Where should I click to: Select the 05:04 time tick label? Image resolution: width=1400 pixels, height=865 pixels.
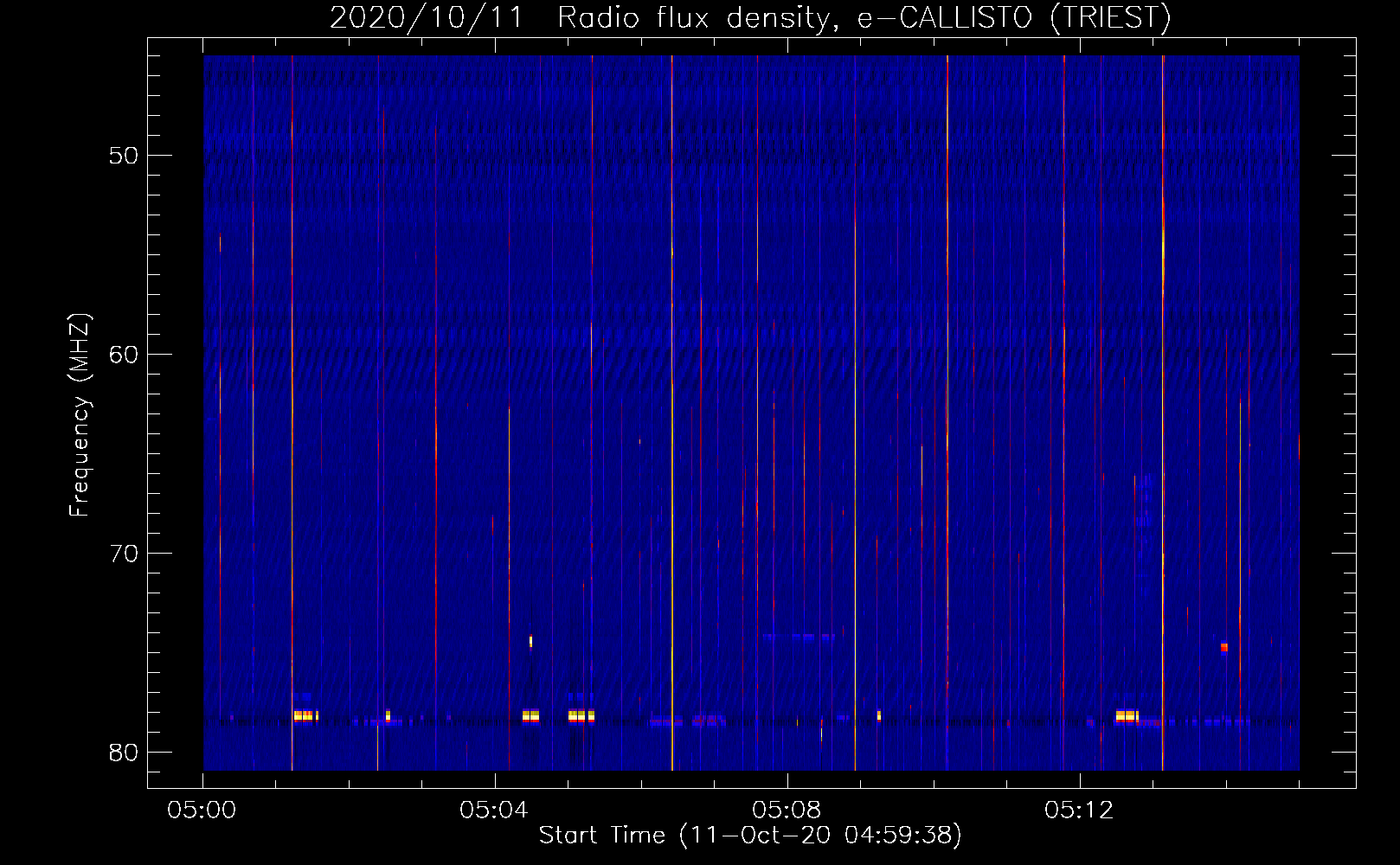pos(494,811)
